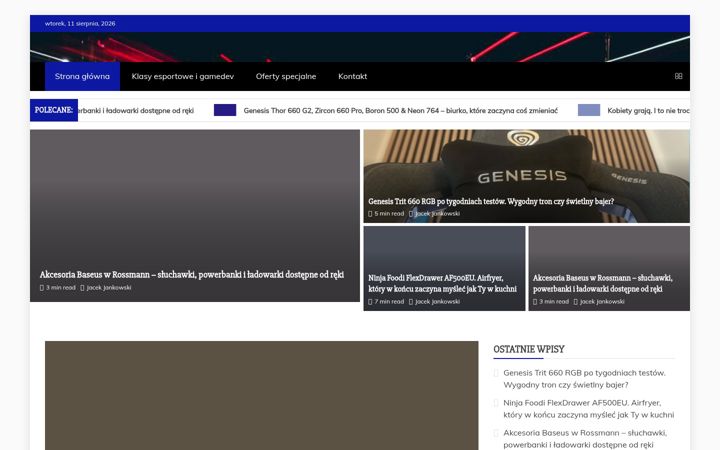Open the grid icon in navigation bar
This screenshot has width=720, height=450.
click(678, 76)
